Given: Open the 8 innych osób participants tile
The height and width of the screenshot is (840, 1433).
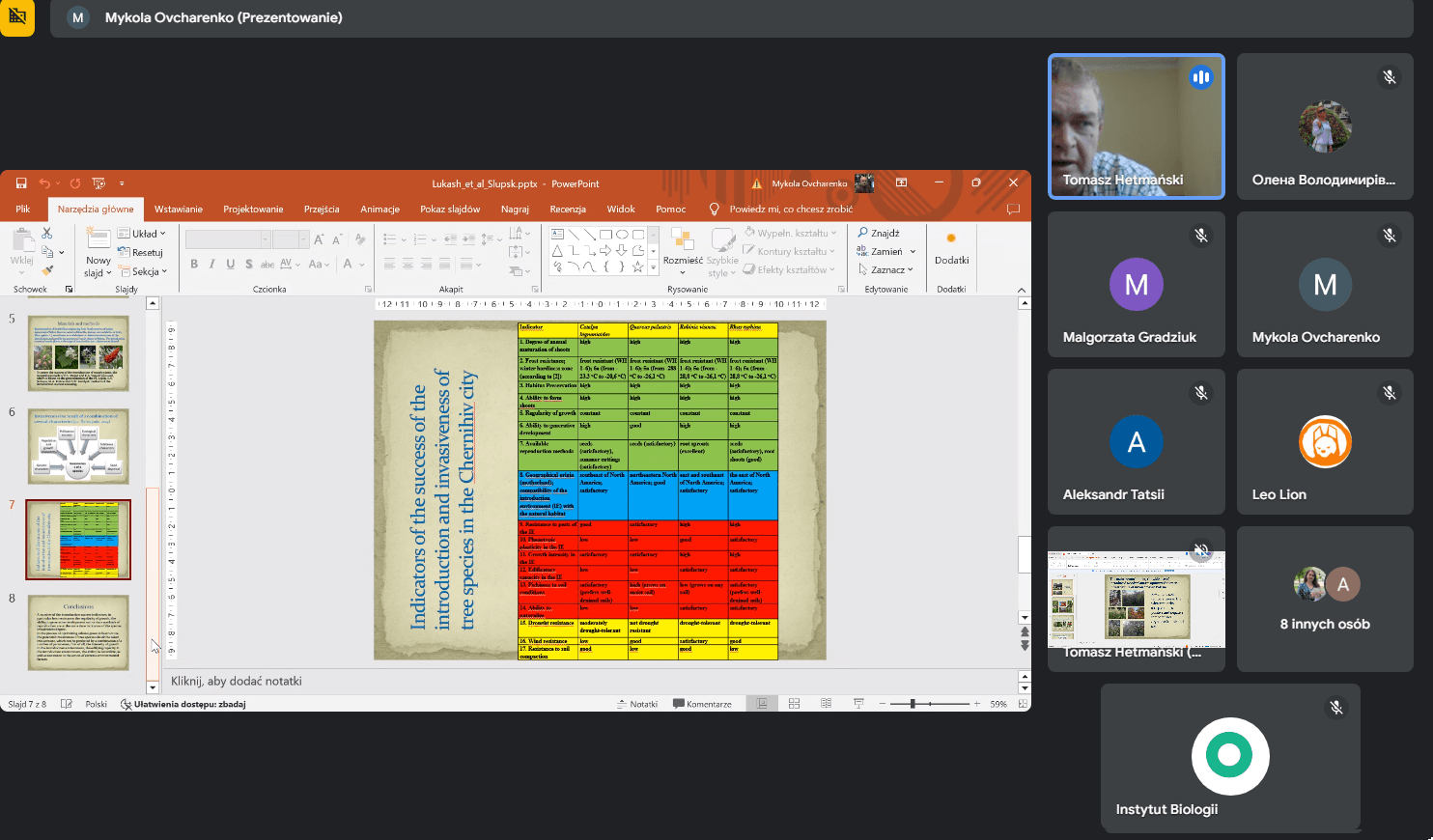Looking at the screenshot, I should (x=1325, y=599).
